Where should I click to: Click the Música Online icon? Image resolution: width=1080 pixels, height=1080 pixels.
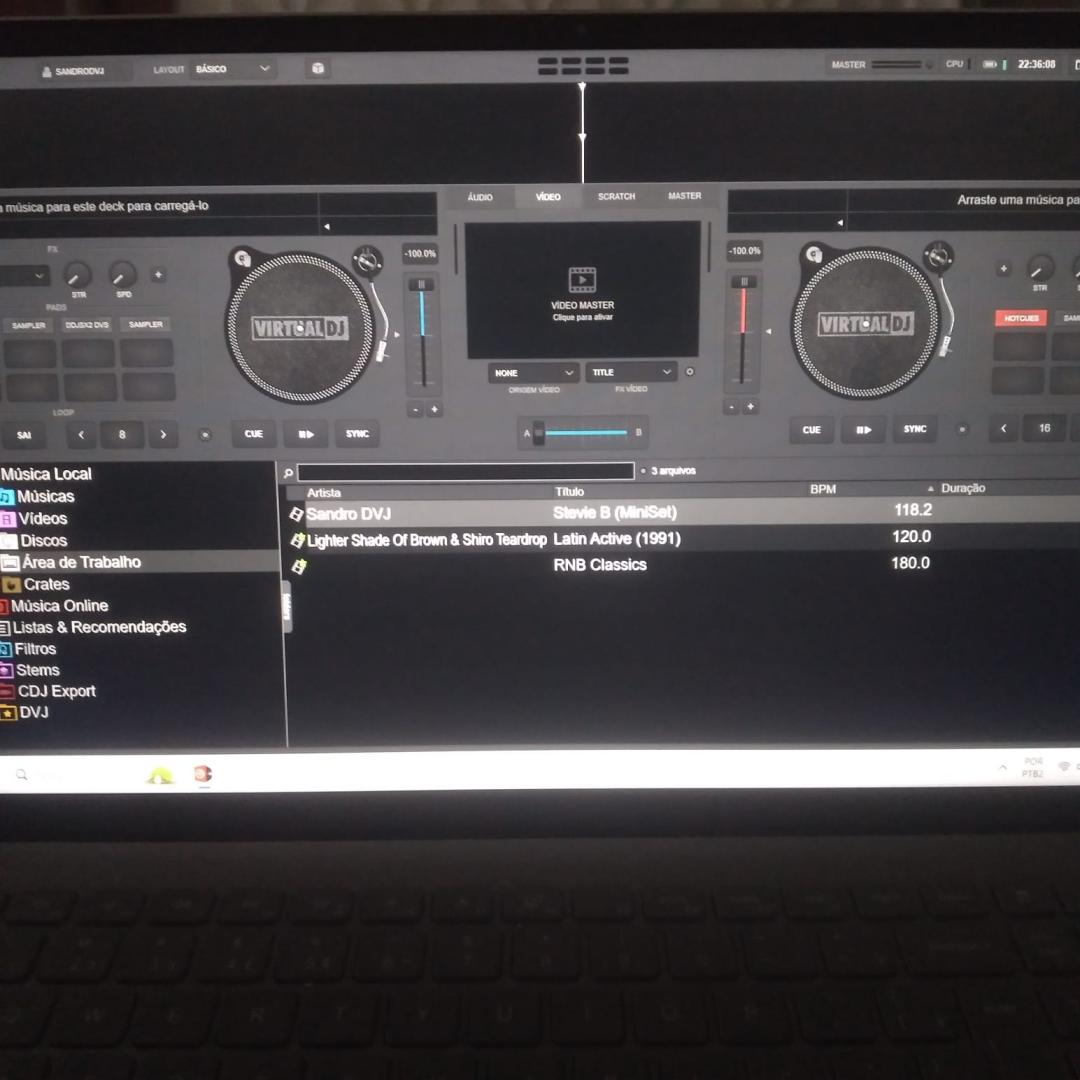pos(4,606)
